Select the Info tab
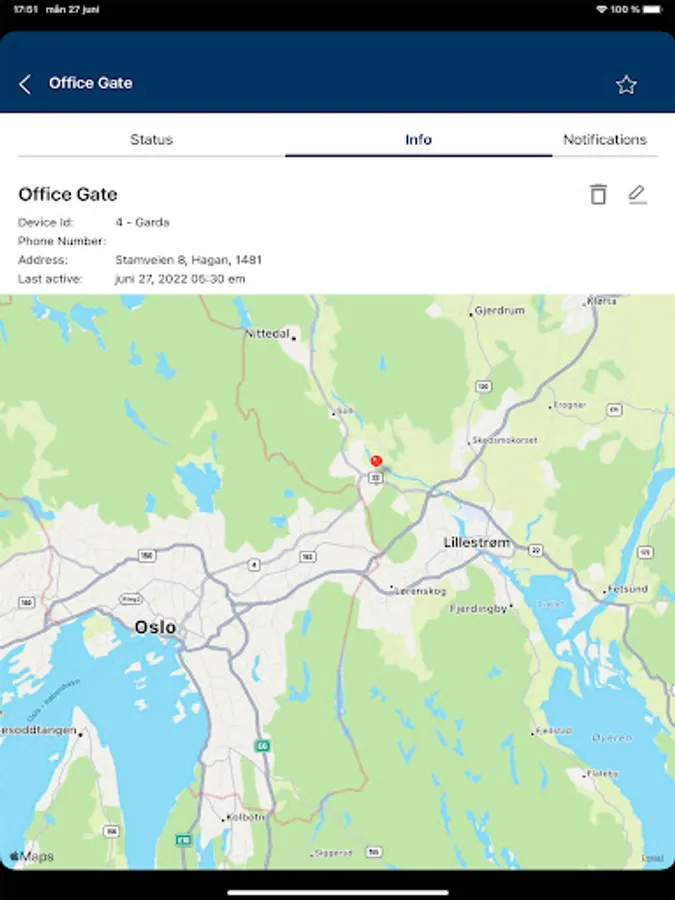Viewport: 675px width, 900px height. tap(418, 139)
